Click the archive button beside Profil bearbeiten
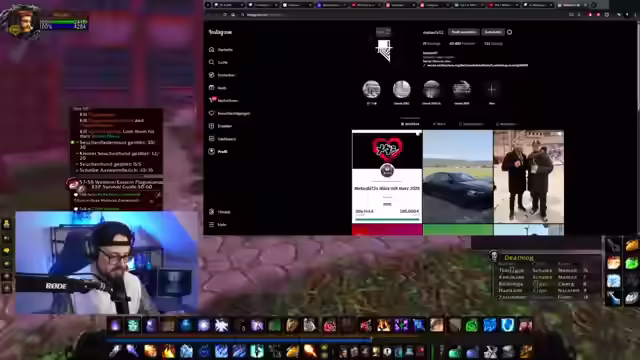This screenshot has width=640, height=360. (493, 32)
